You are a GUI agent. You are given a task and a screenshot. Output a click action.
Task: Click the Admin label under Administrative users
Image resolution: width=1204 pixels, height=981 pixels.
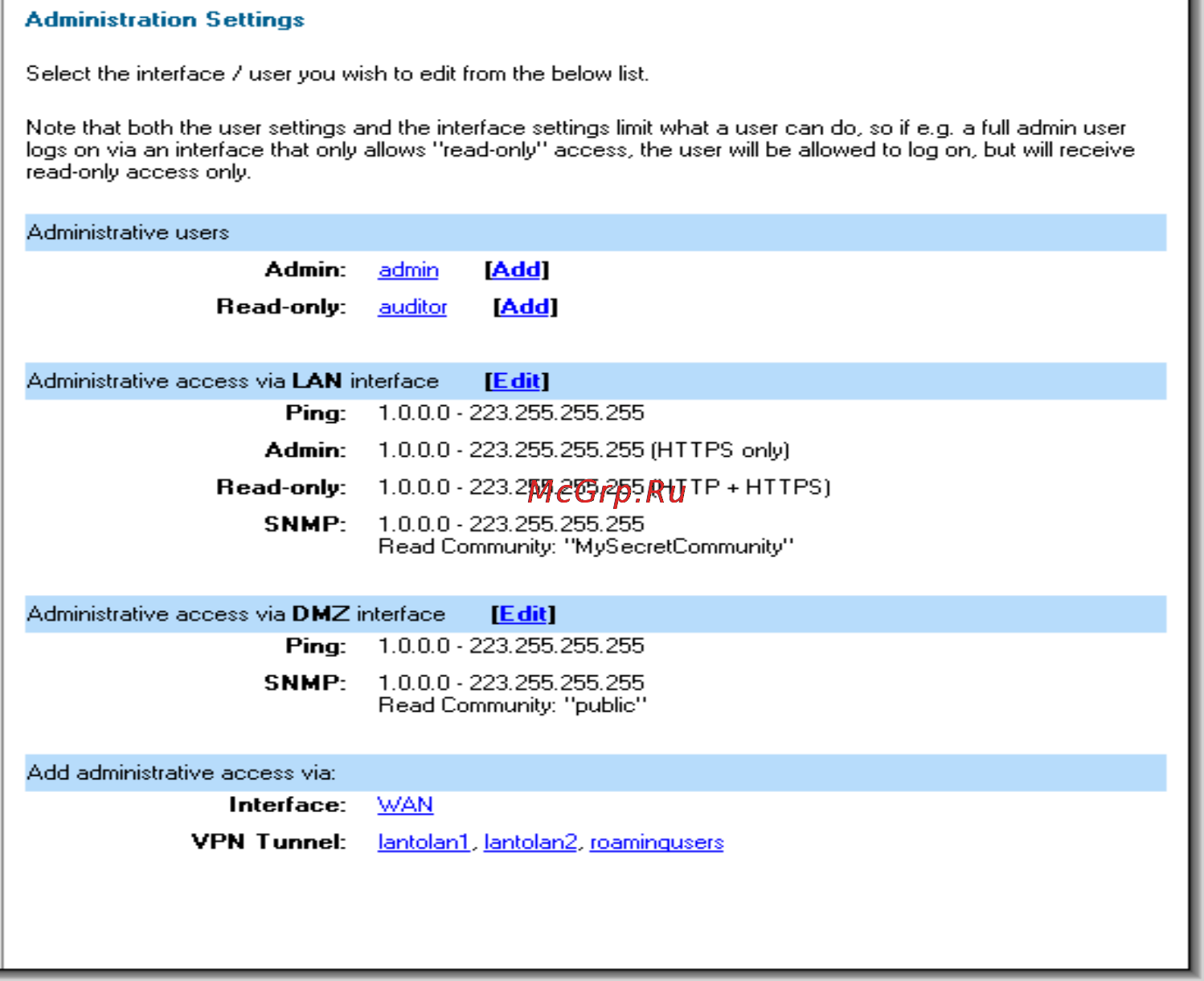(x=305, y=270)
